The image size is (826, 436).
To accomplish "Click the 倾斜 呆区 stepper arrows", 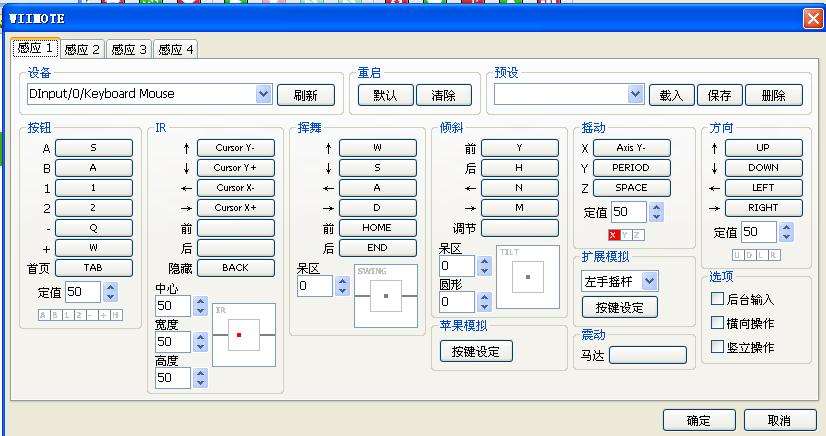I will click(484, 266).
